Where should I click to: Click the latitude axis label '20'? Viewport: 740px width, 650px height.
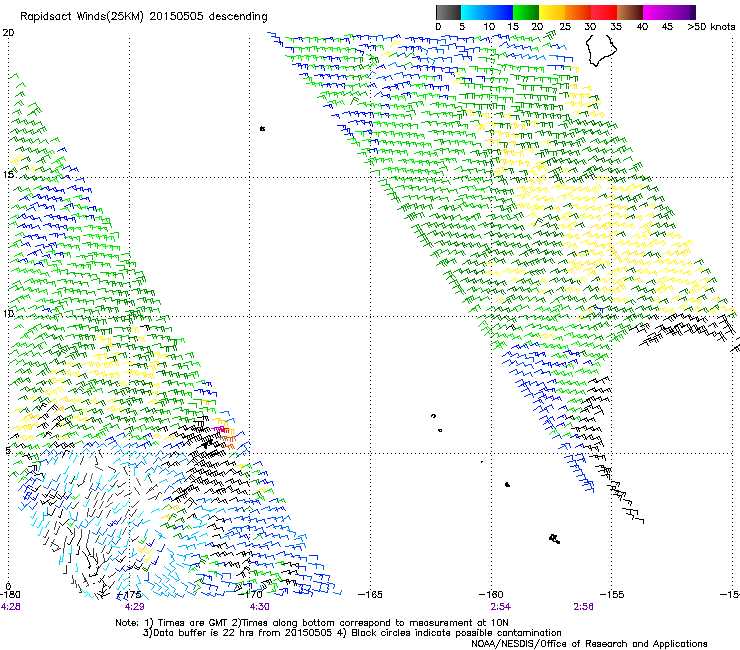(8, 33)
